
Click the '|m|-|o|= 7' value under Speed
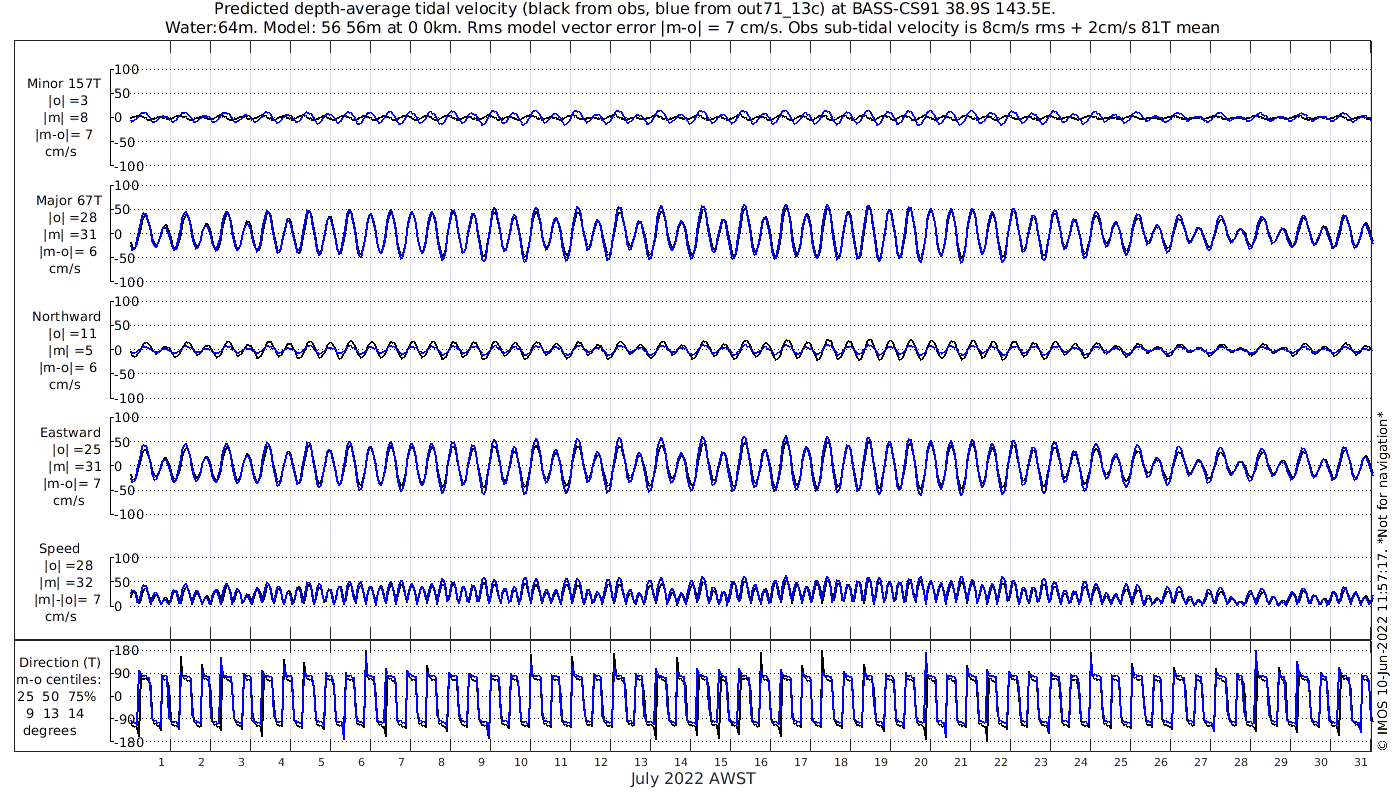click(x=65, y=600)
